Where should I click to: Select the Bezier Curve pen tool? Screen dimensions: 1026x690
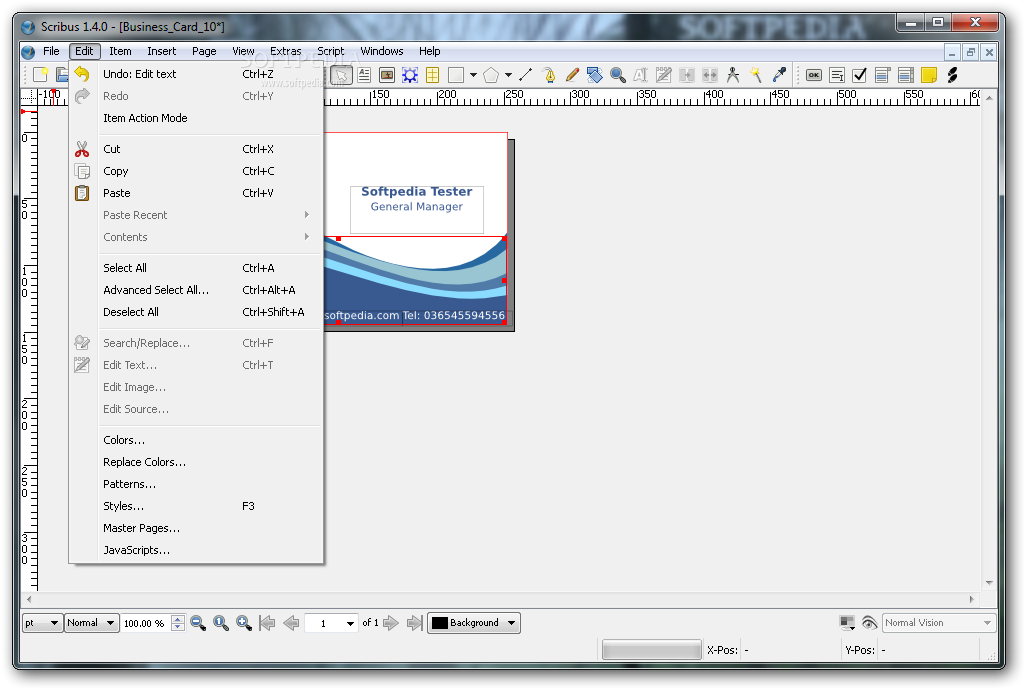(549, 75)
